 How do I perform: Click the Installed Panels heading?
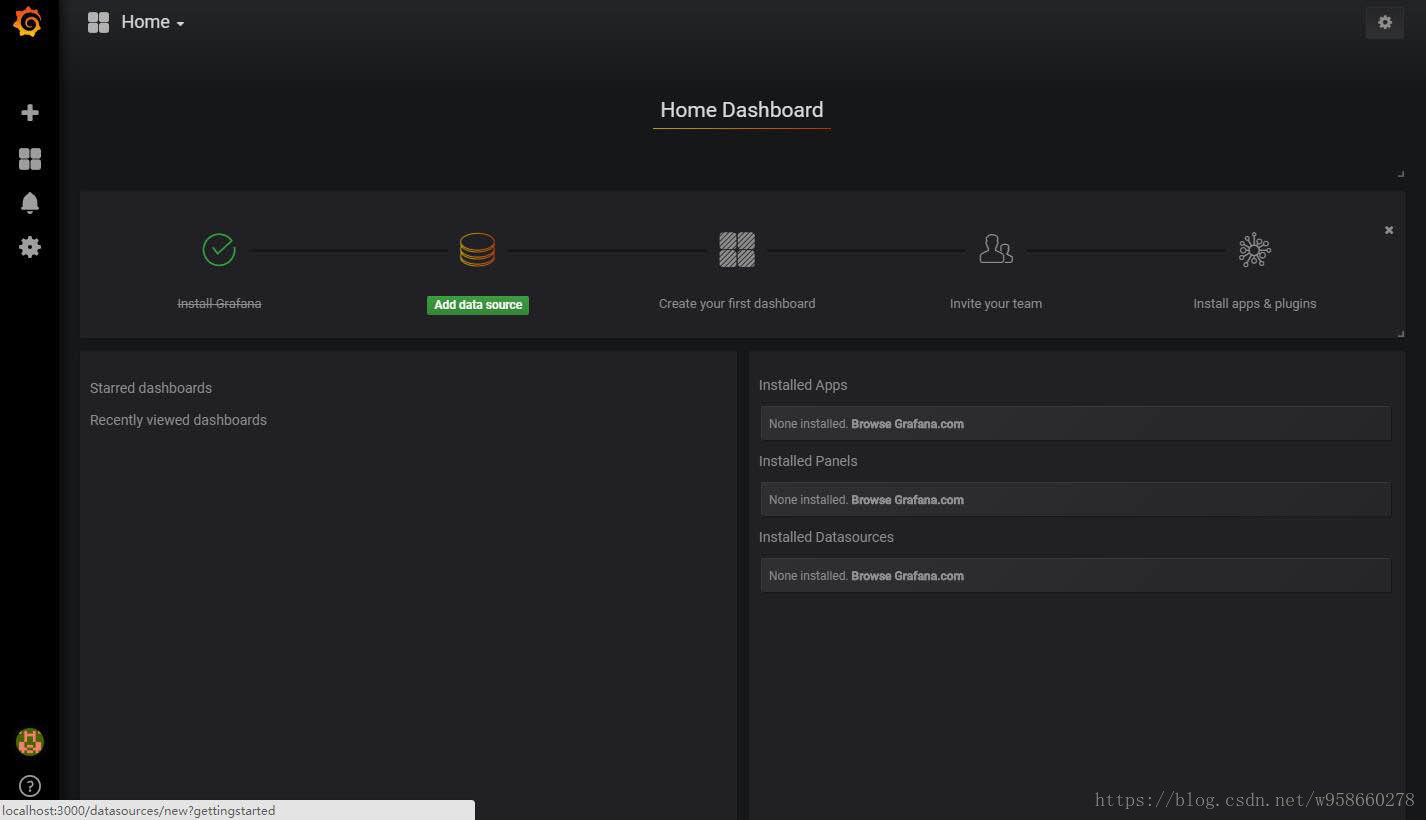click(808, 461)
